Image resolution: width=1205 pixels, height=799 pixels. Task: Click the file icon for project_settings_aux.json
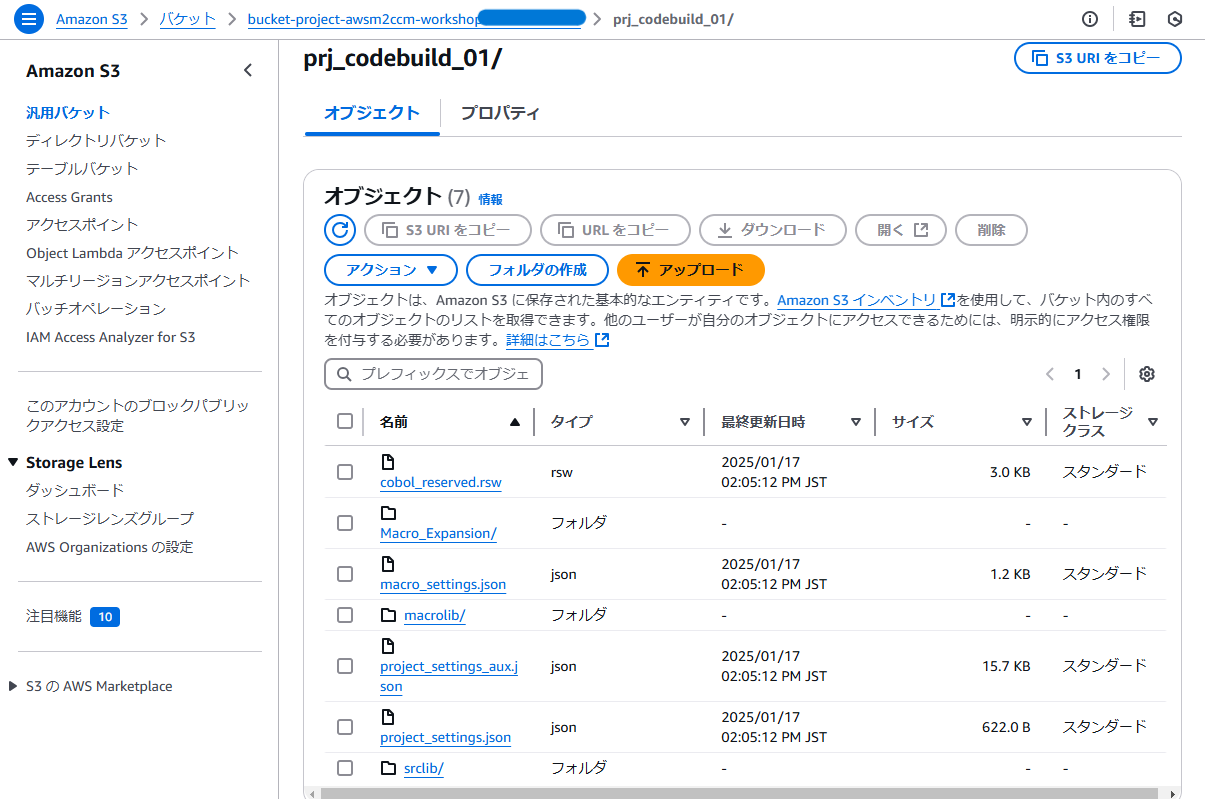(388, 646)
